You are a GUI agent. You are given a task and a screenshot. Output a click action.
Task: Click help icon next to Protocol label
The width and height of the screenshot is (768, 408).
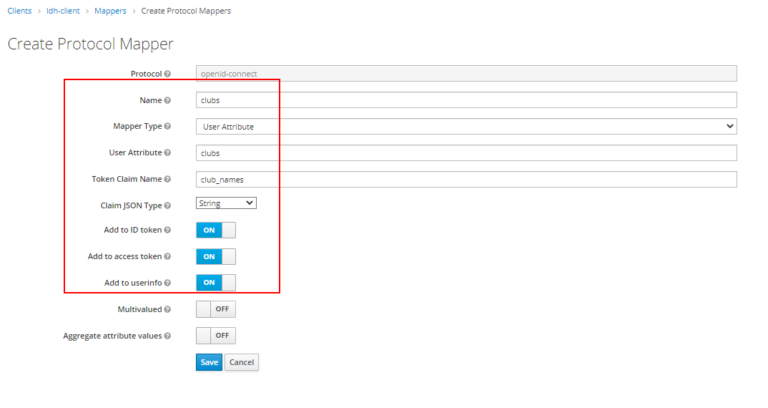(167, 74)
